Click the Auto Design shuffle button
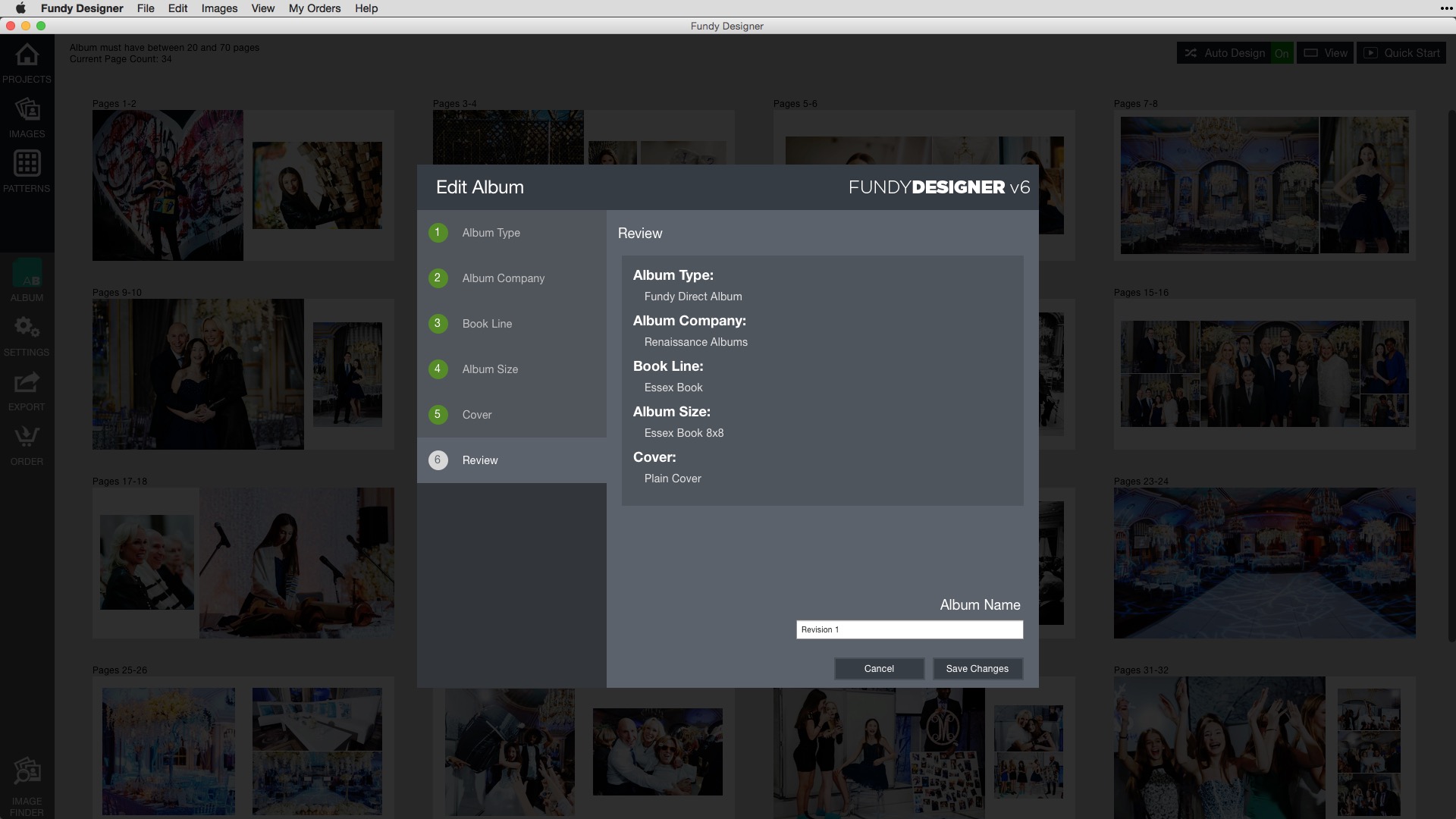 1224,53
